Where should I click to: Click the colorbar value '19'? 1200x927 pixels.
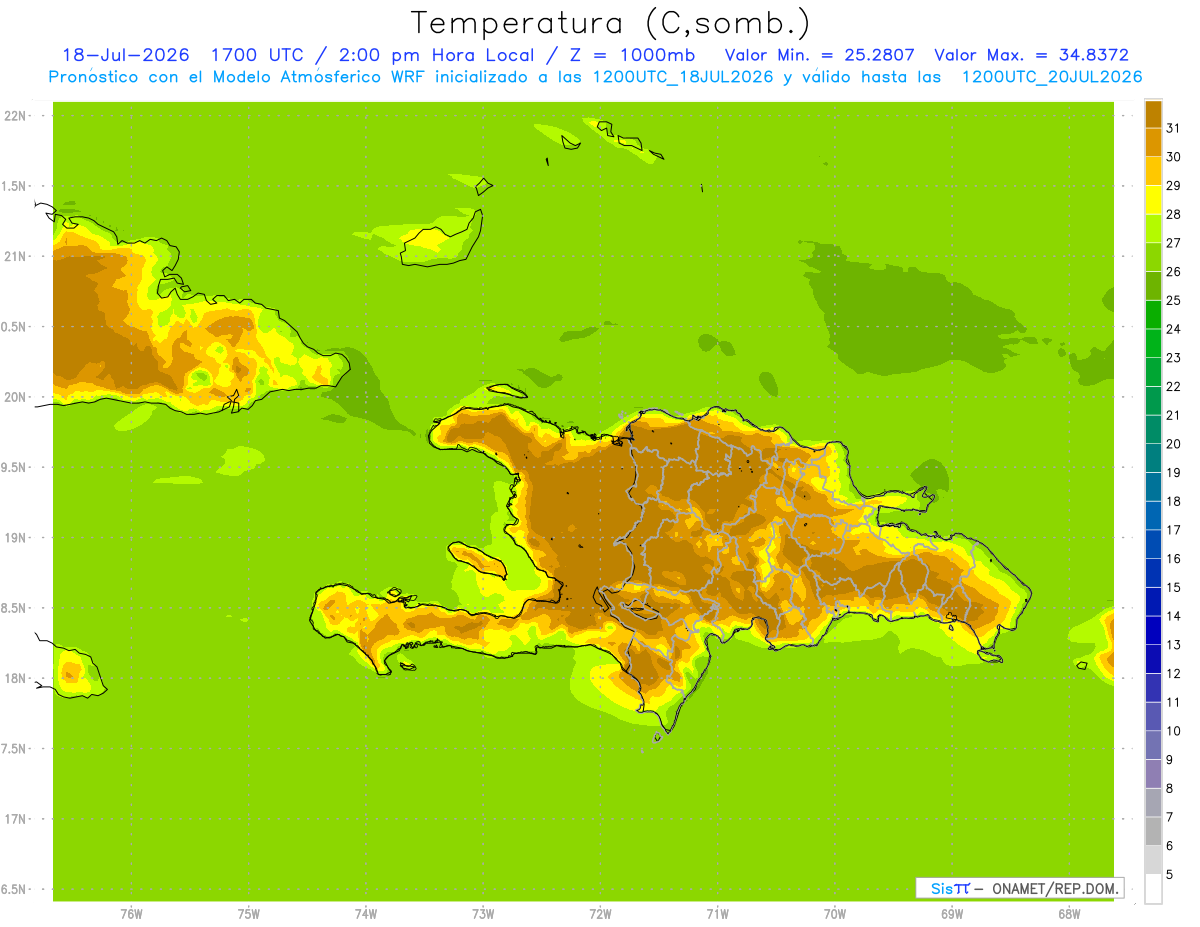[x=1173, y=472]
